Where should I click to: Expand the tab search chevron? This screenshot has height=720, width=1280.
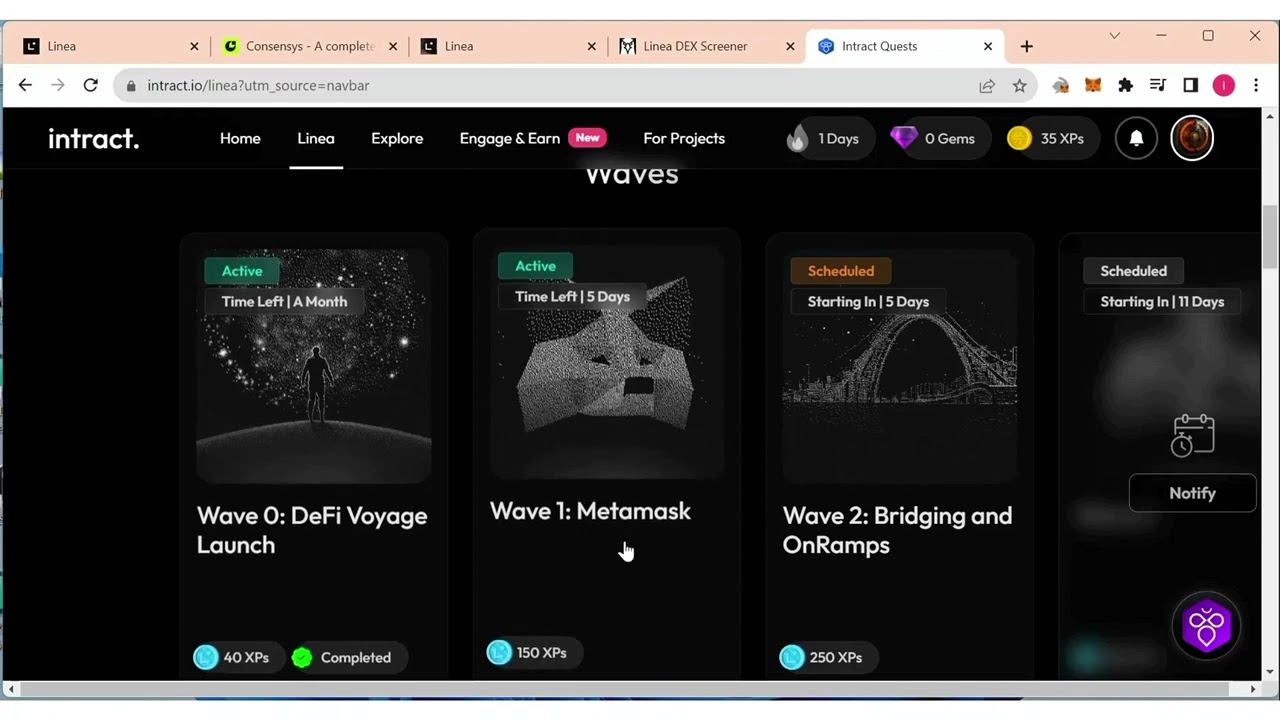coord(1114,36)
